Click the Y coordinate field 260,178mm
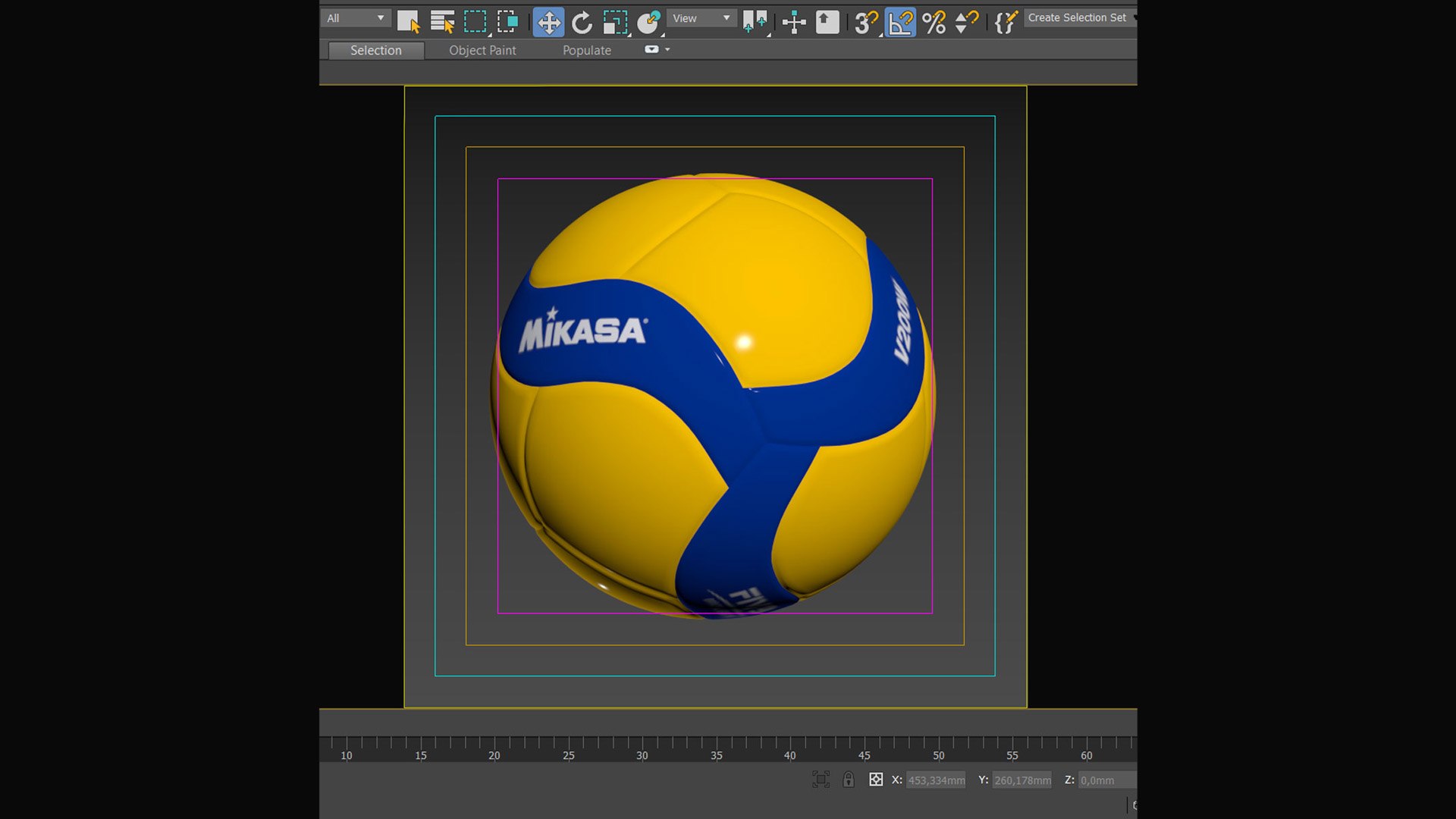1456x819 pixels. tap(1022, 780)
